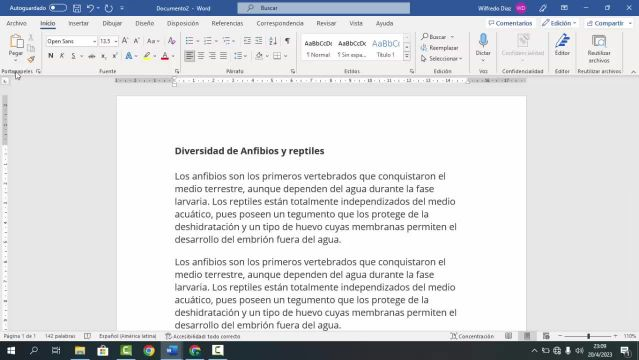639x360 pixels.
Task: Open the Referencias tab
Action: (x=227, y=23)
